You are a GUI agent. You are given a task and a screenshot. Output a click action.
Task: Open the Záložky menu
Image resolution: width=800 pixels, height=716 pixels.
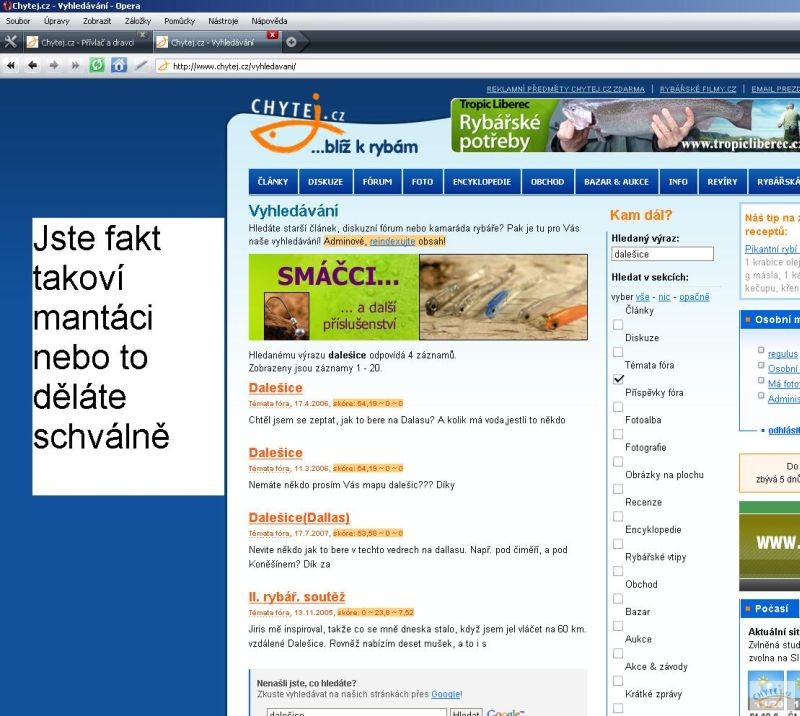point(138,21)
